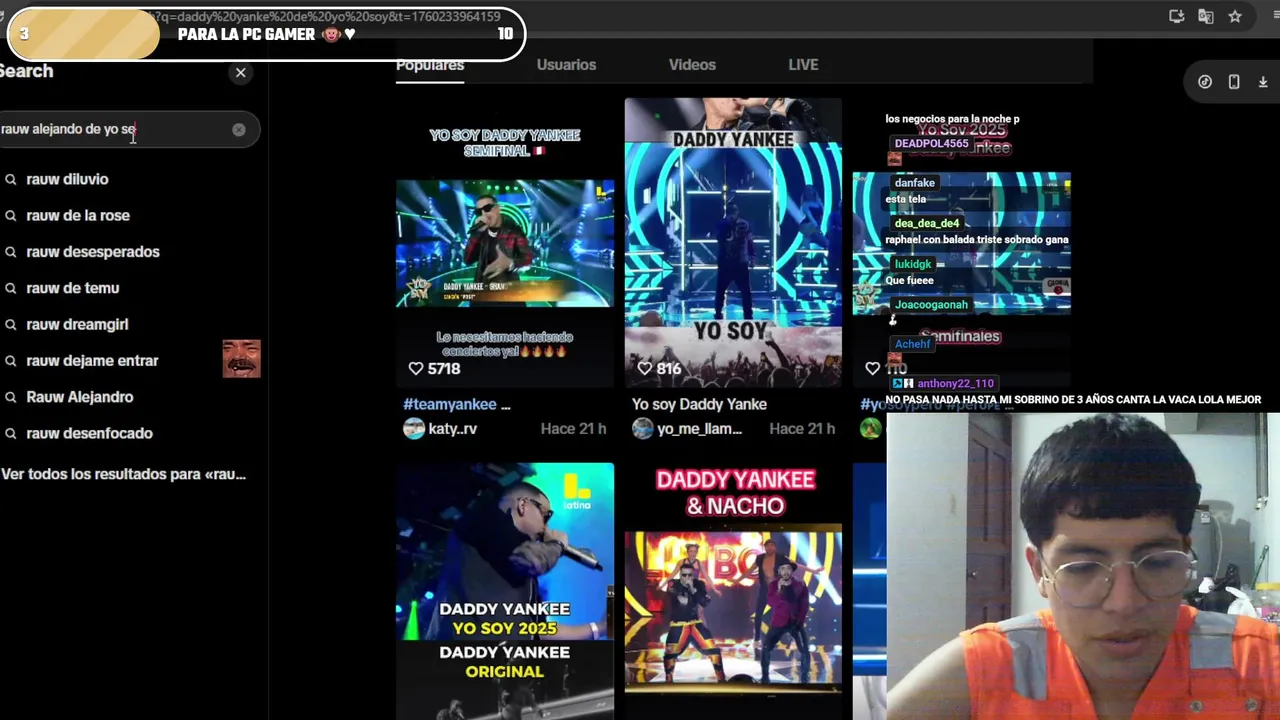Click magnifier icon beside rauw de la rose
The height and width of the screenshot is (720, 1280).
pos(11,216)
